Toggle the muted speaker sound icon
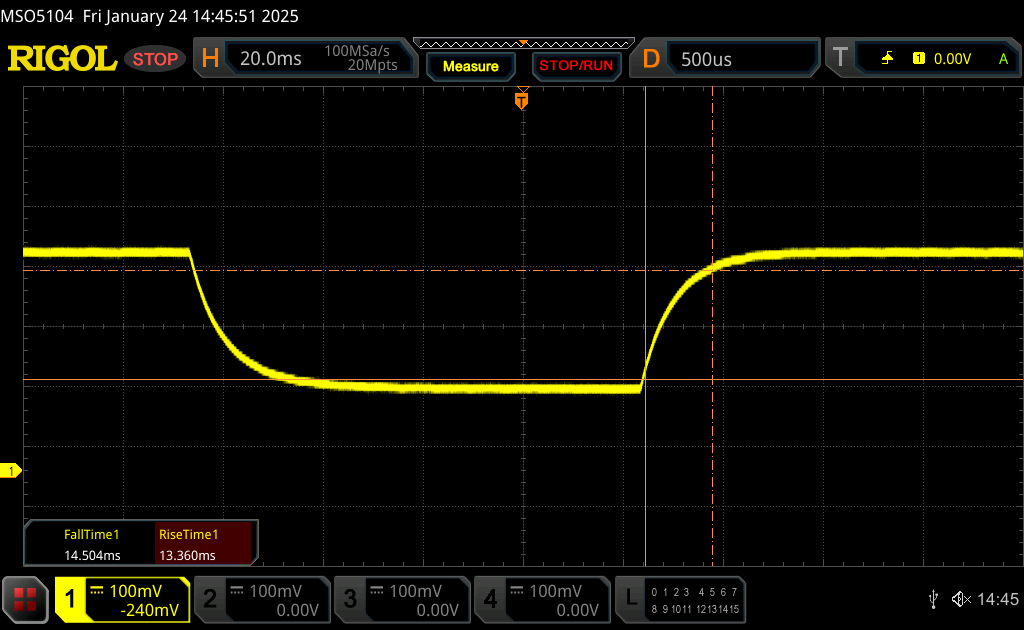This screenshot has width=1024, height=630. 960,599
